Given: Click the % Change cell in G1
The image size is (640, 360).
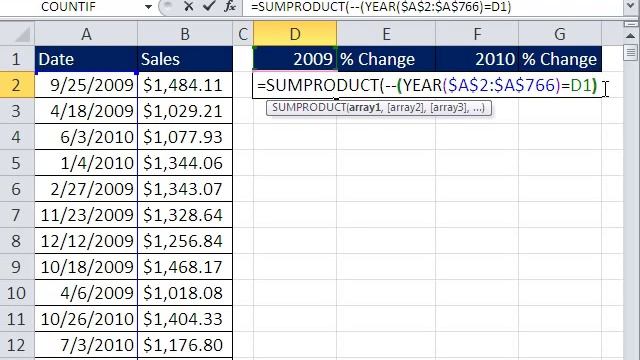Looking at the screenshot, I should tap(560, 59).
